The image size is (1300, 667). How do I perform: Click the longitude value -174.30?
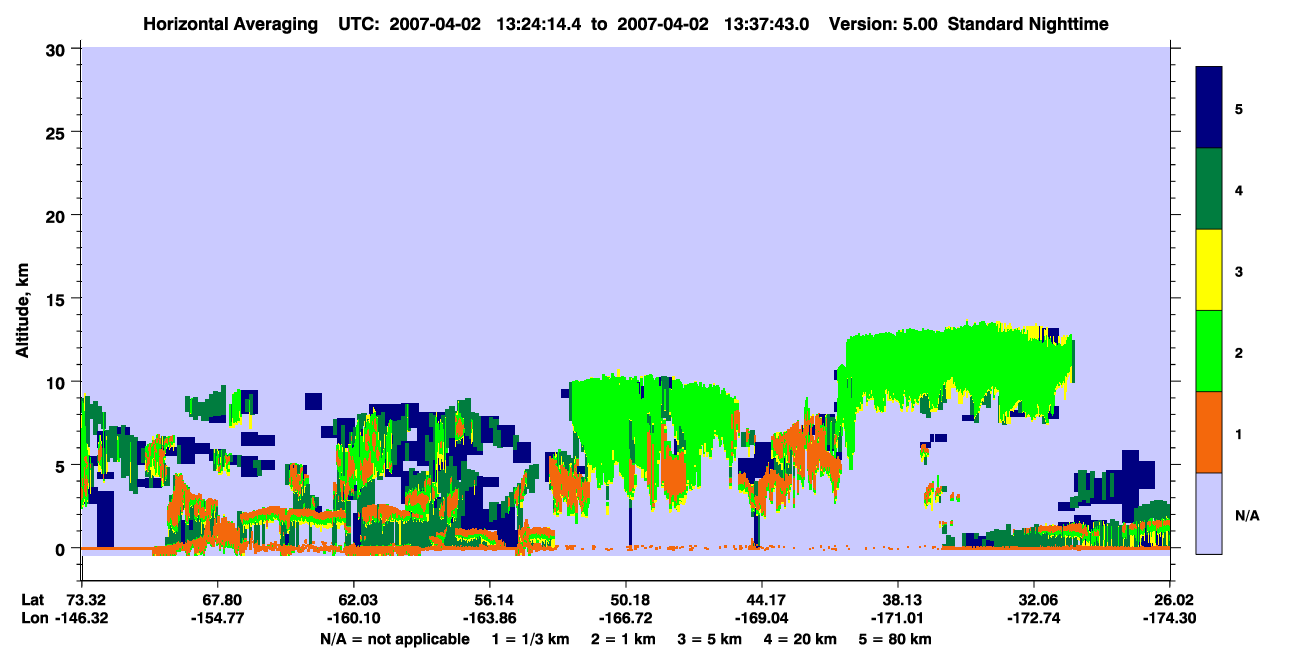click(x=1170, y=618)
